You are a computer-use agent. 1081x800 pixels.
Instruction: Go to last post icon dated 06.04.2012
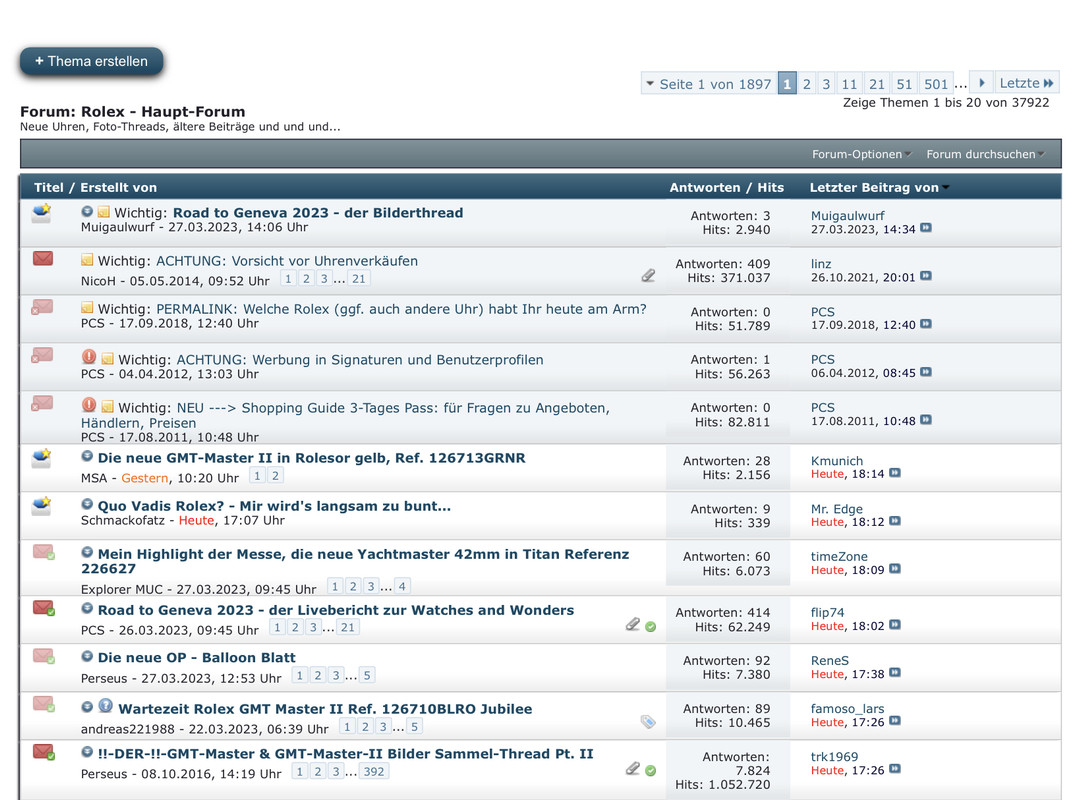(x=926, y=372)
